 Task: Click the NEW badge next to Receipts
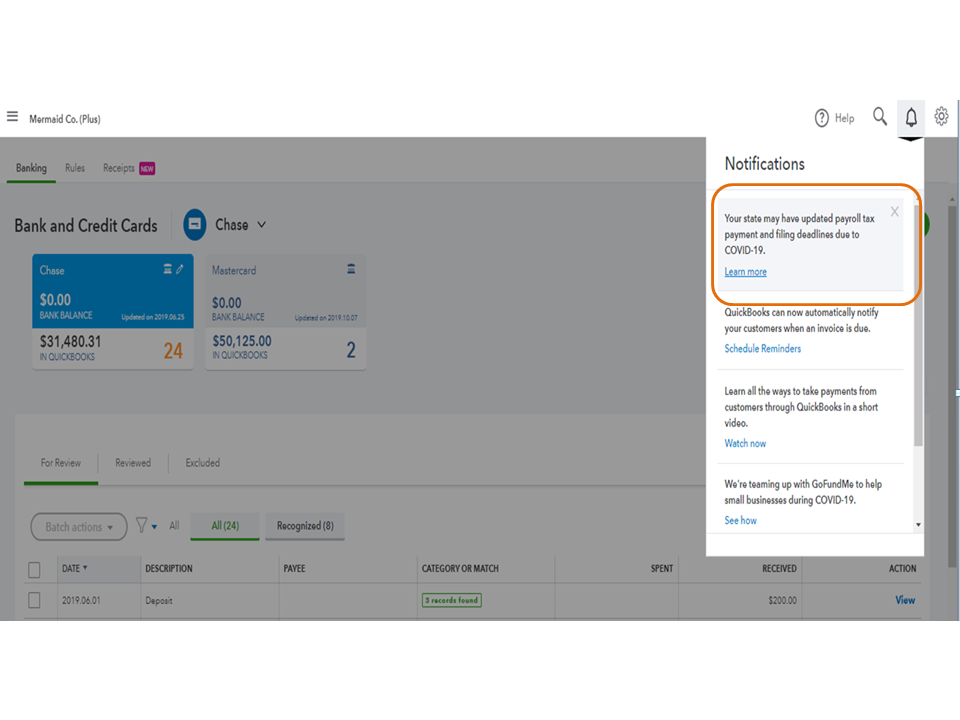pos(147,168)
